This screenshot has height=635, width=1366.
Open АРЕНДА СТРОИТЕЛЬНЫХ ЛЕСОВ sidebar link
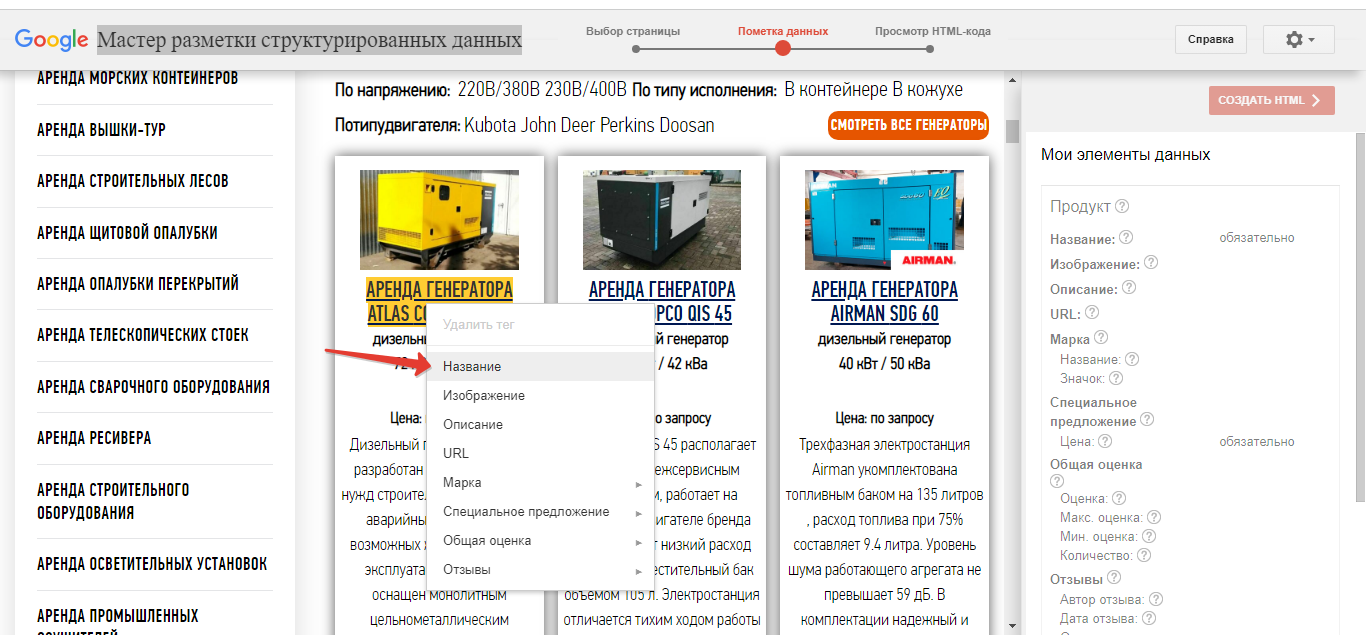click(133, 181)
